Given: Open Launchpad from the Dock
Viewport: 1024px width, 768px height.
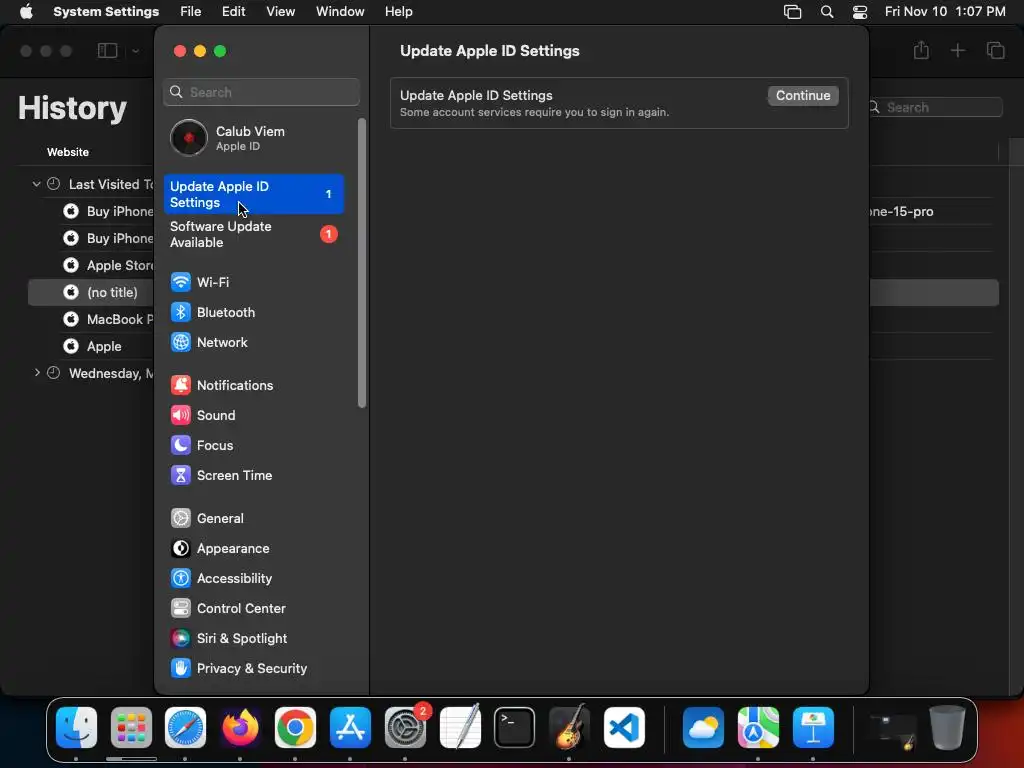Looking at the screenshot, I should pos(131,728).
